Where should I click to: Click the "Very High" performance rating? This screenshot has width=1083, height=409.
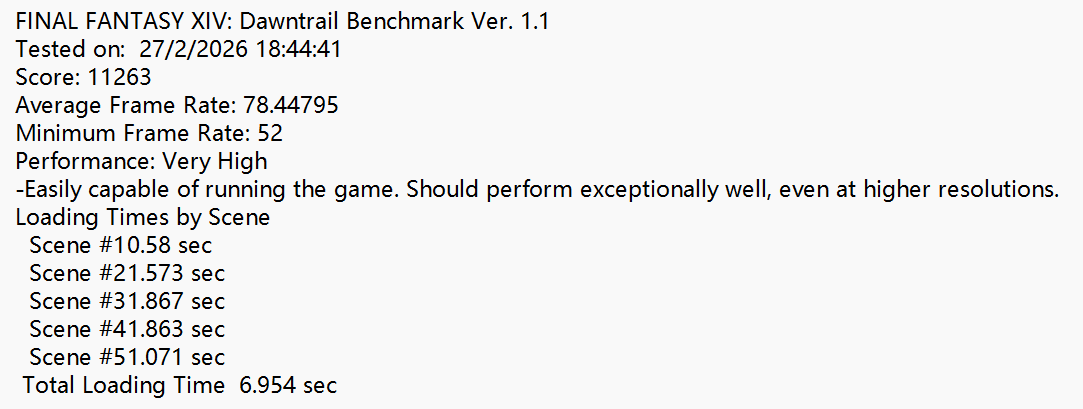pos(214,161)
